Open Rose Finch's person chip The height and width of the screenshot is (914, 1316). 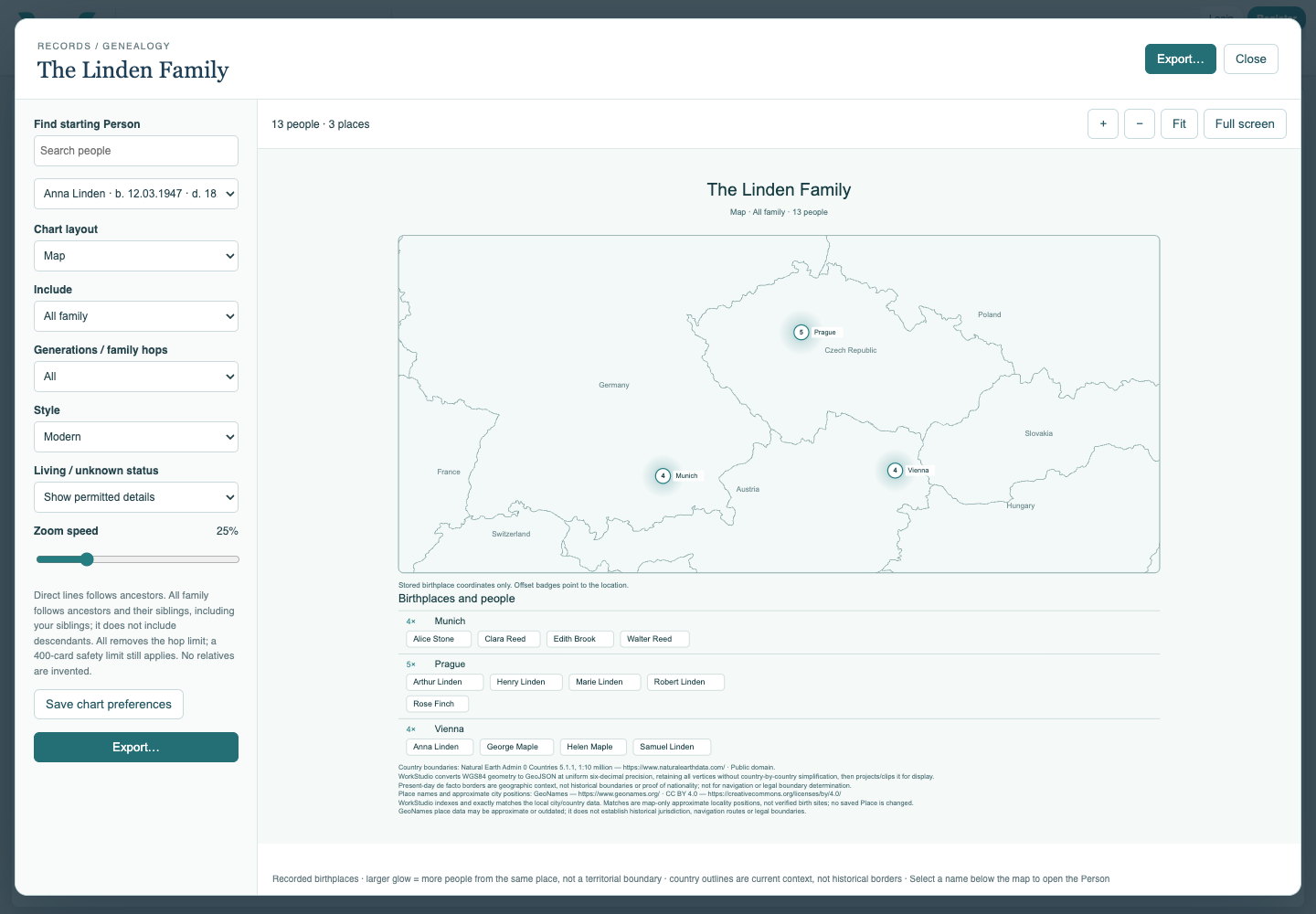[437, 704]
